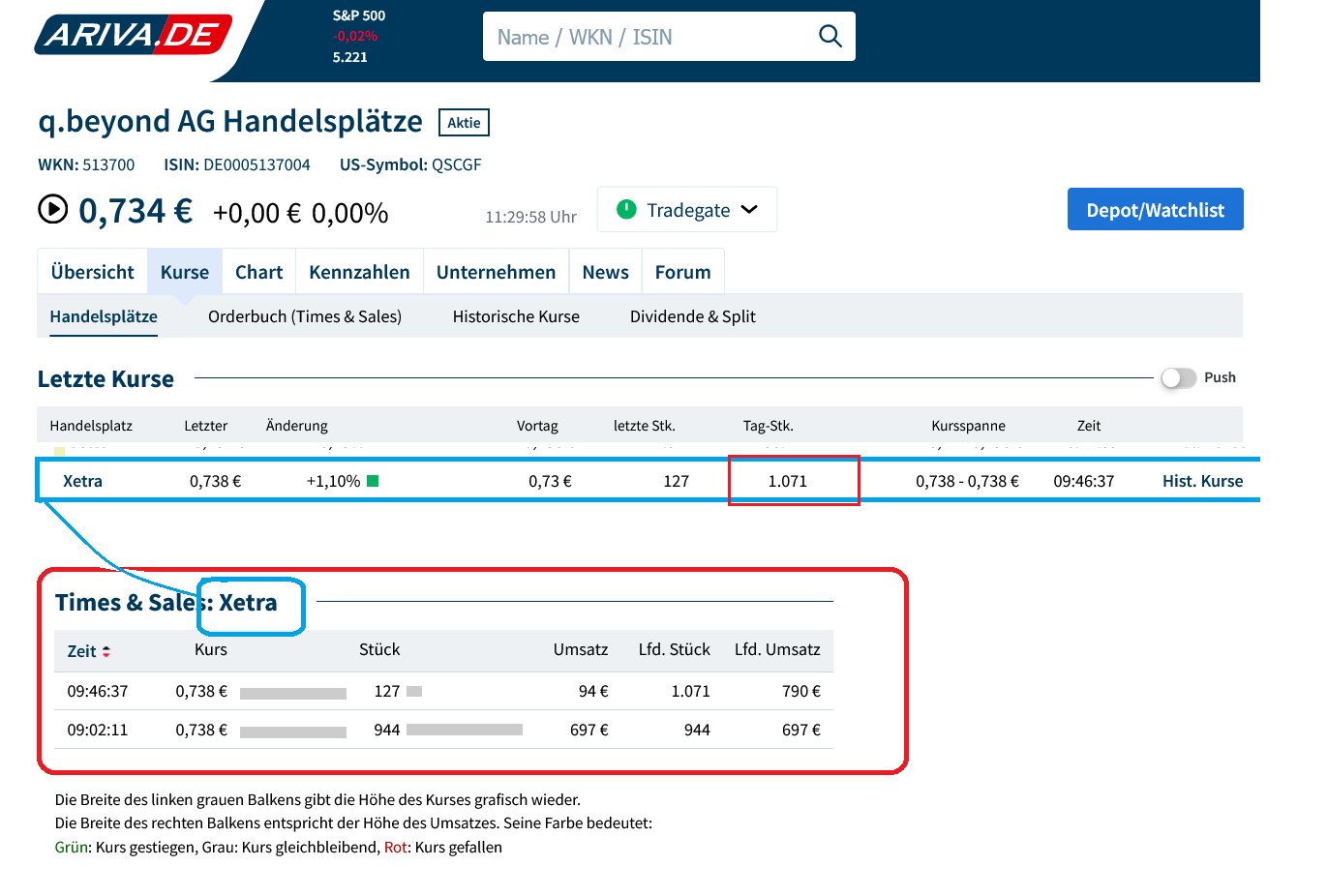Click the Letzter column header
This screenshot has width=1328, height=896.
click(x=206, y=426)
